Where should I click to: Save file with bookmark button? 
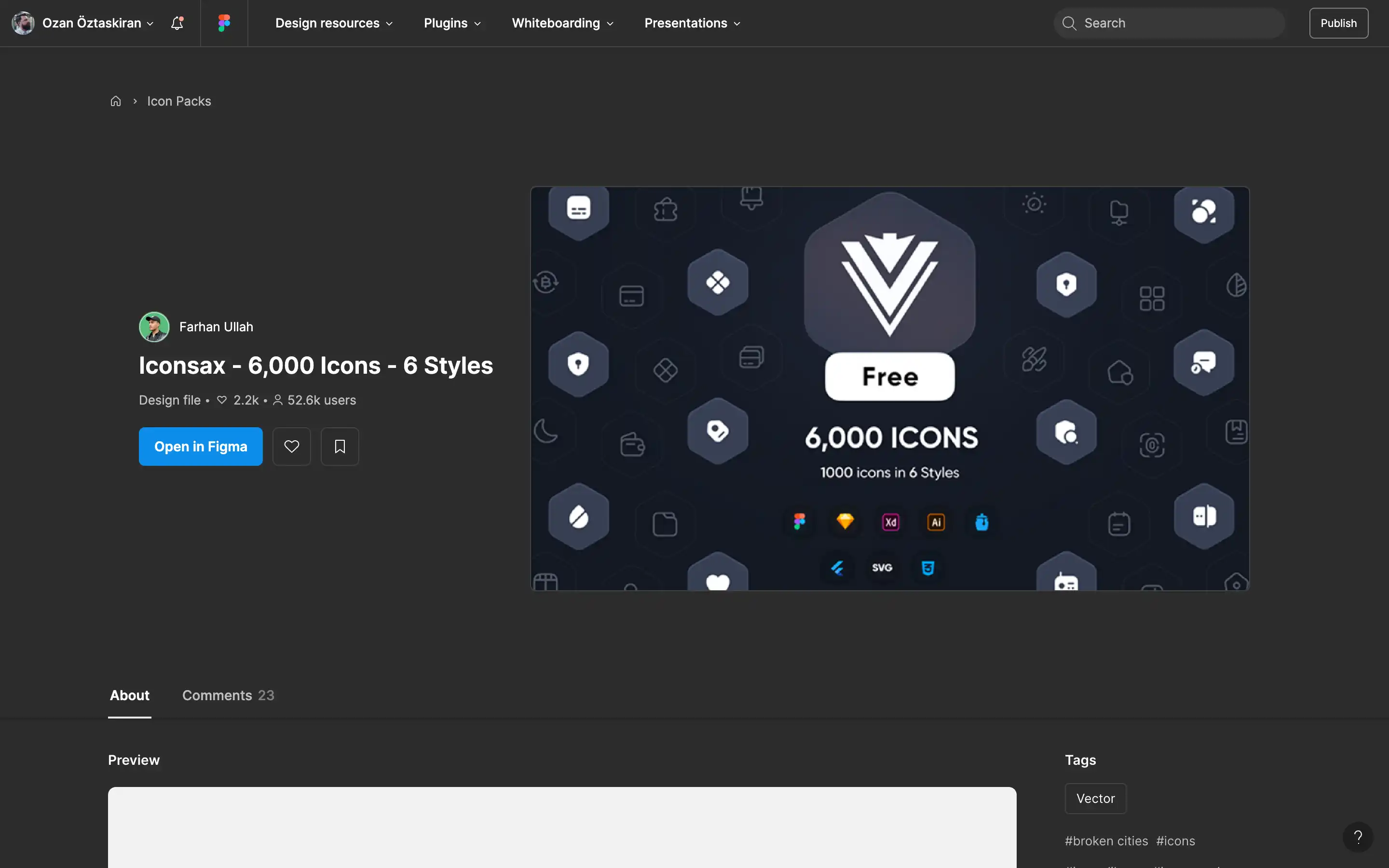340,446
